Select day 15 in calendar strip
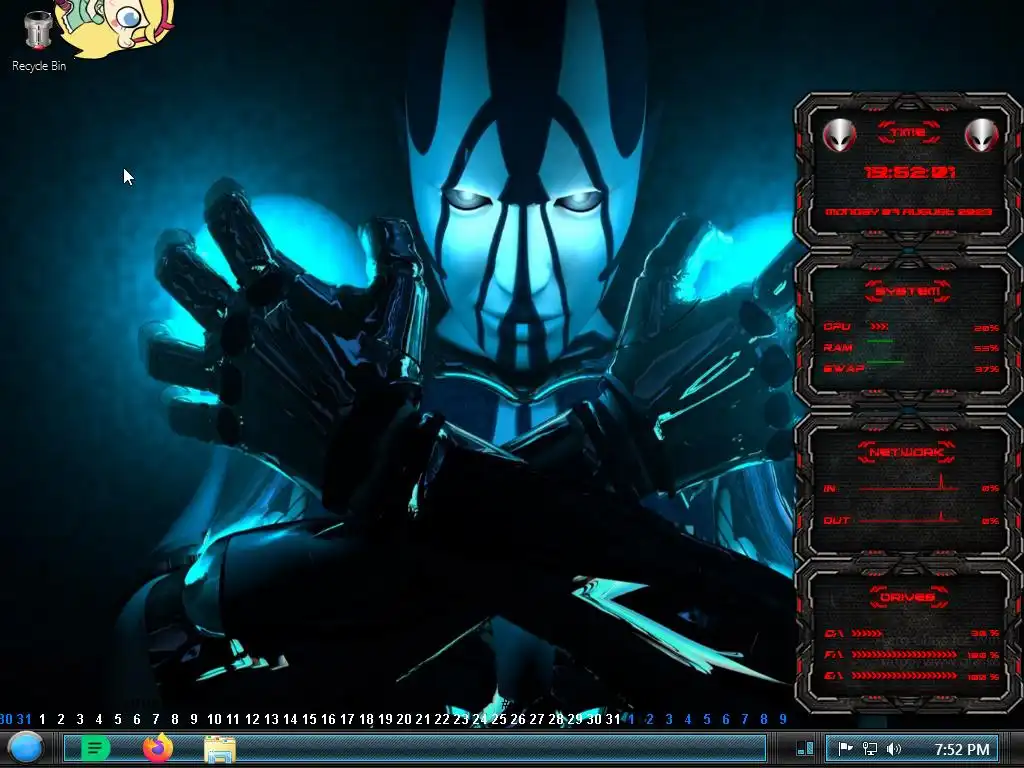The height and width of the screenshot is (768, 1024). point(309,719)
